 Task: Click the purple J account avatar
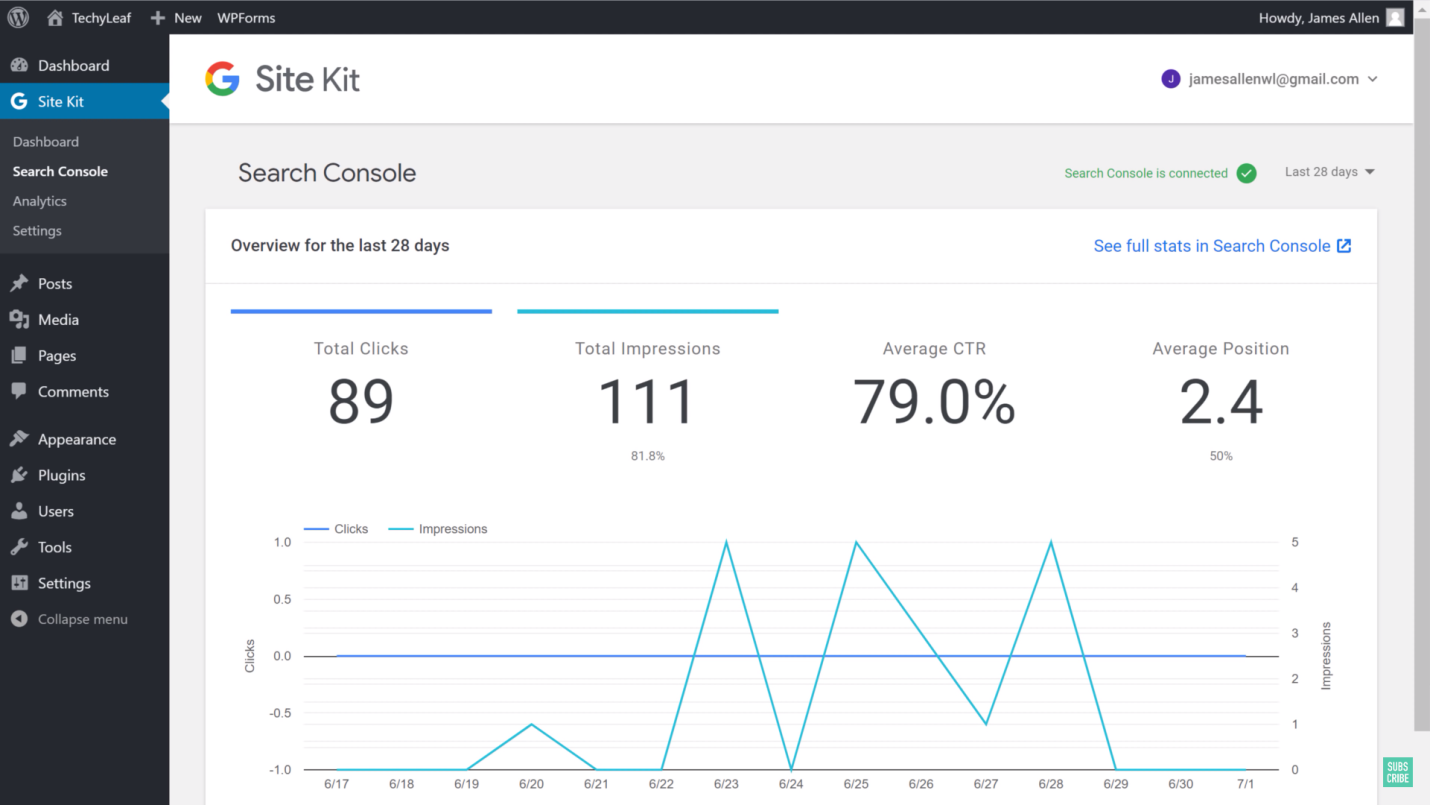(x=1170, y=79)
